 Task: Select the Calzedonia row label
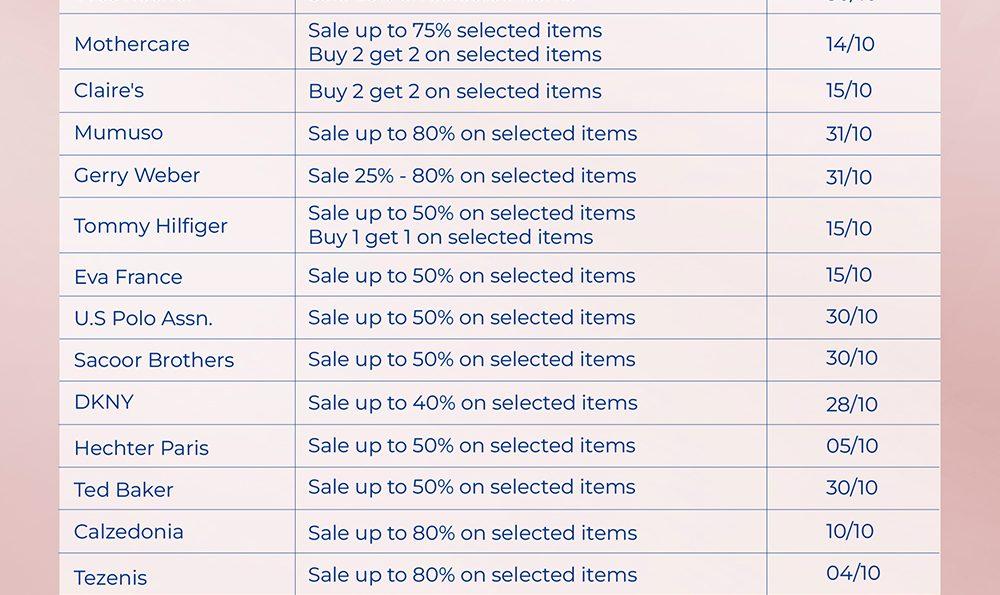[x=129, y=532]
